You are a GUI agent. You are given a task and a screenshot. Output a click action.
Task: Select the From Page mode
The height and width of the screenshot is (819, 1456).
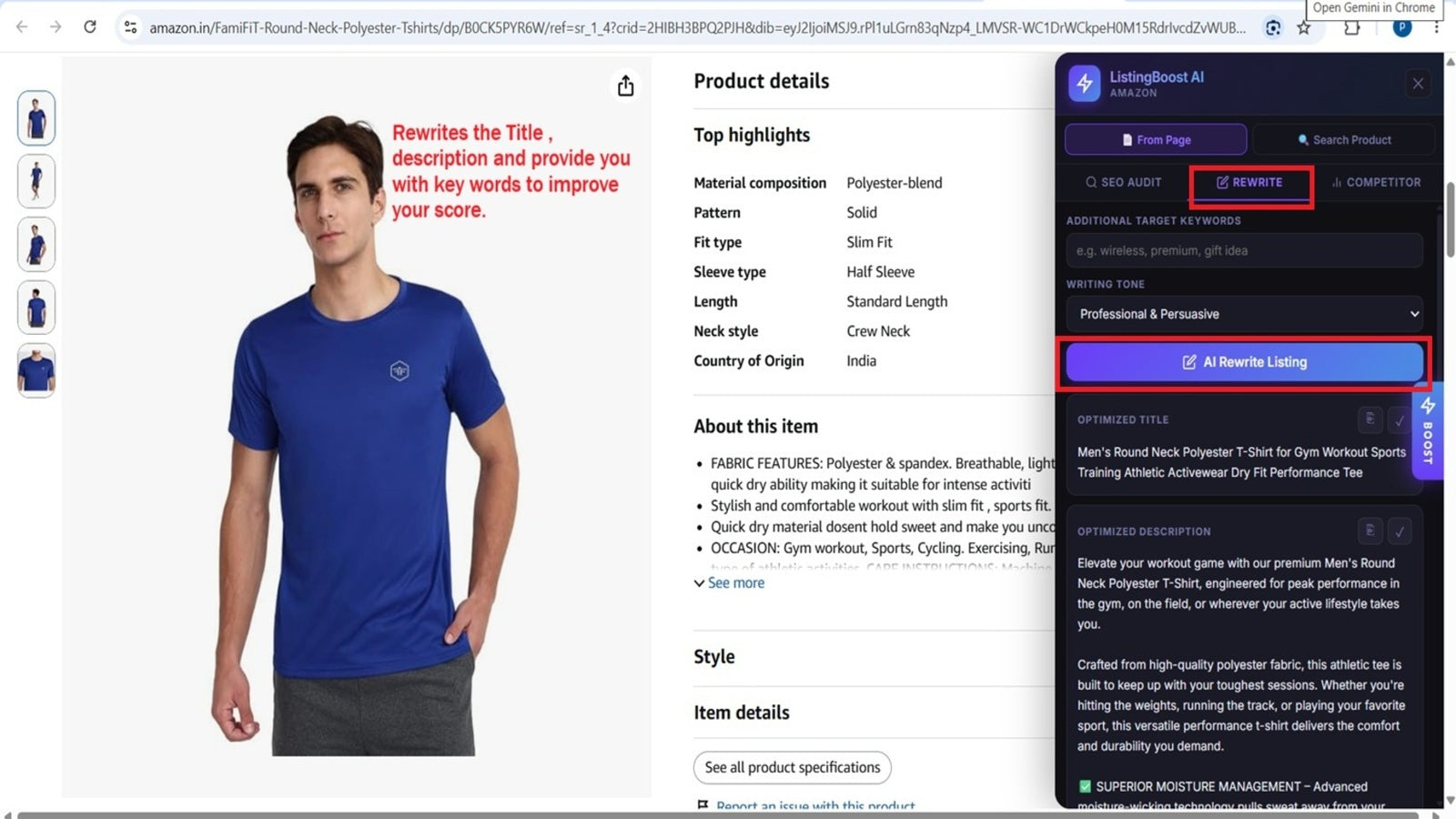(x=1156, y=140)
